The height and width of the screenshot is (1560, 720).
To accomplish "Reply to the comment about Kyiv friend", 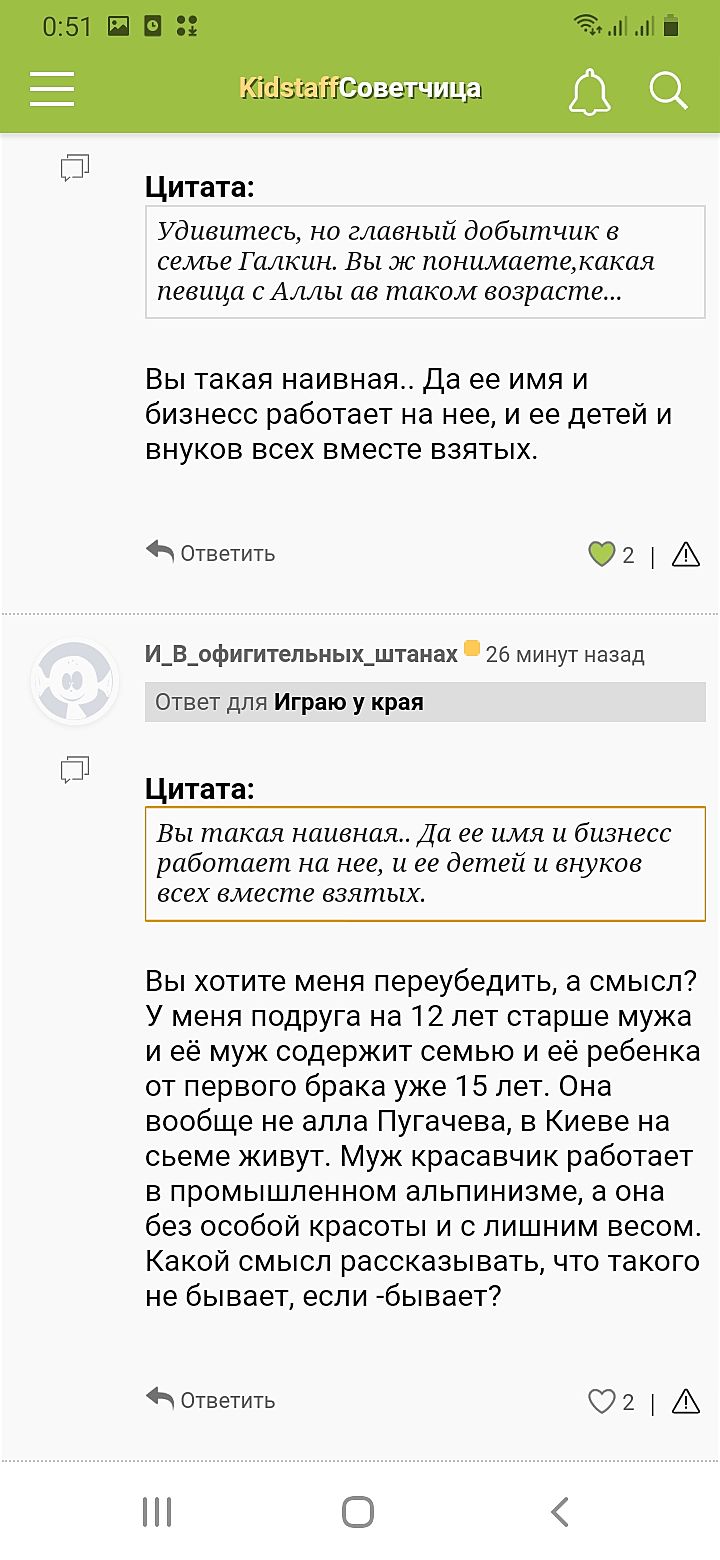I will point(211,1400).
